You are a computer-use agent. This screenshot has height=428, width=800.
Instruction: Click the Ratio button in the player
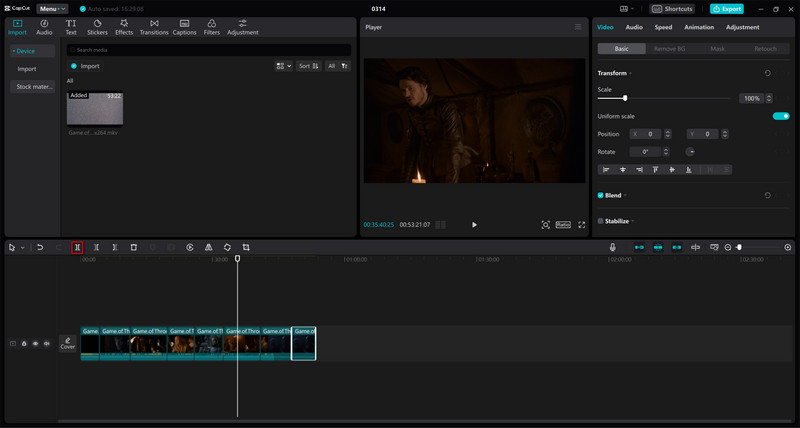coord(563,224)
